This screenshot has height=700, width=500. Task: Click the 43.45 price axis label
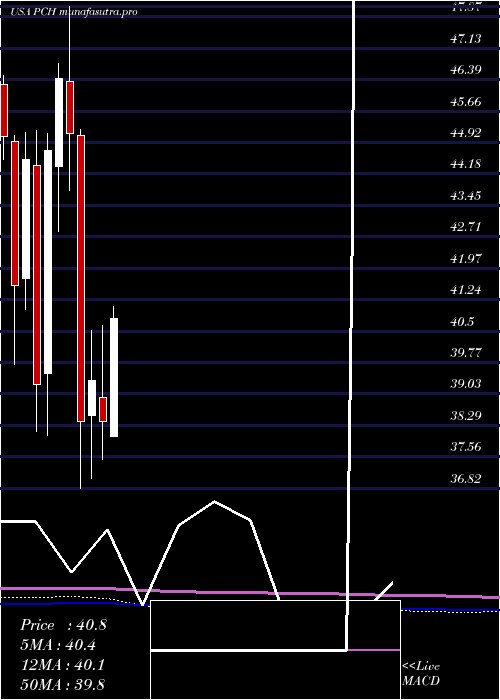pyautogui.click(x=466, y=196)
